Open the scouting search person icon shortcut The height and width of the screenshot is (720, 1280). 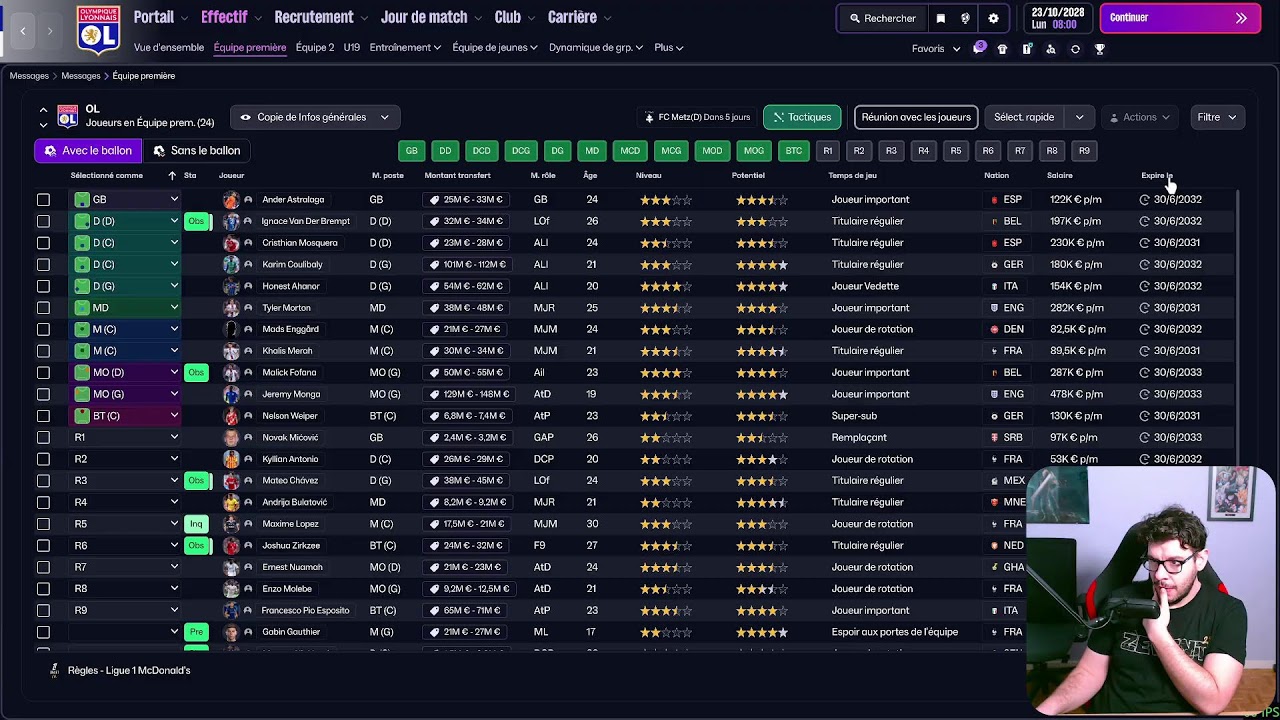click(1051, 49)
